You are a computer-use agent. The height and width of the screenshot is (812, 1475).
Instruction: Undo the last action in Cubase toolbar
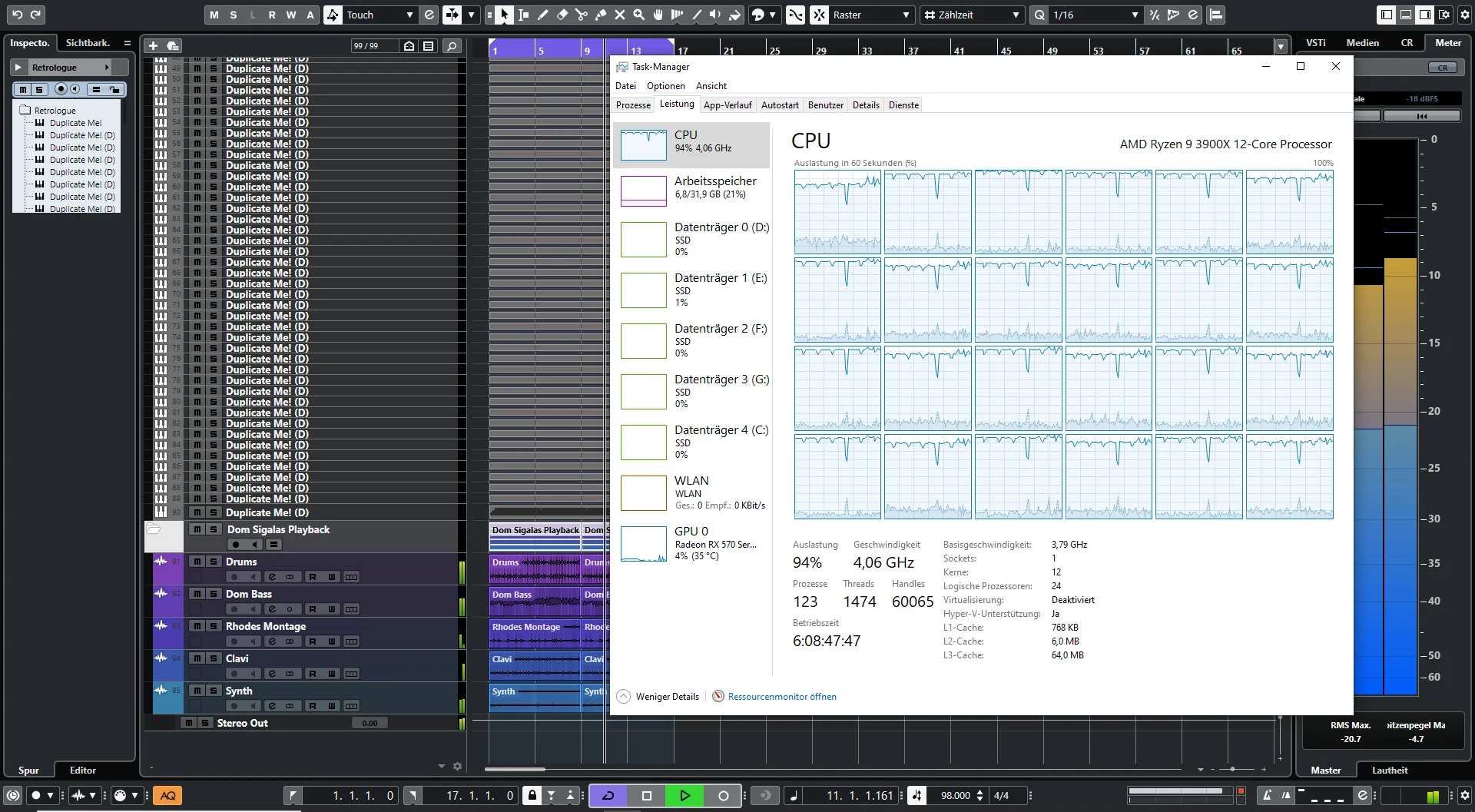[17, 15]
